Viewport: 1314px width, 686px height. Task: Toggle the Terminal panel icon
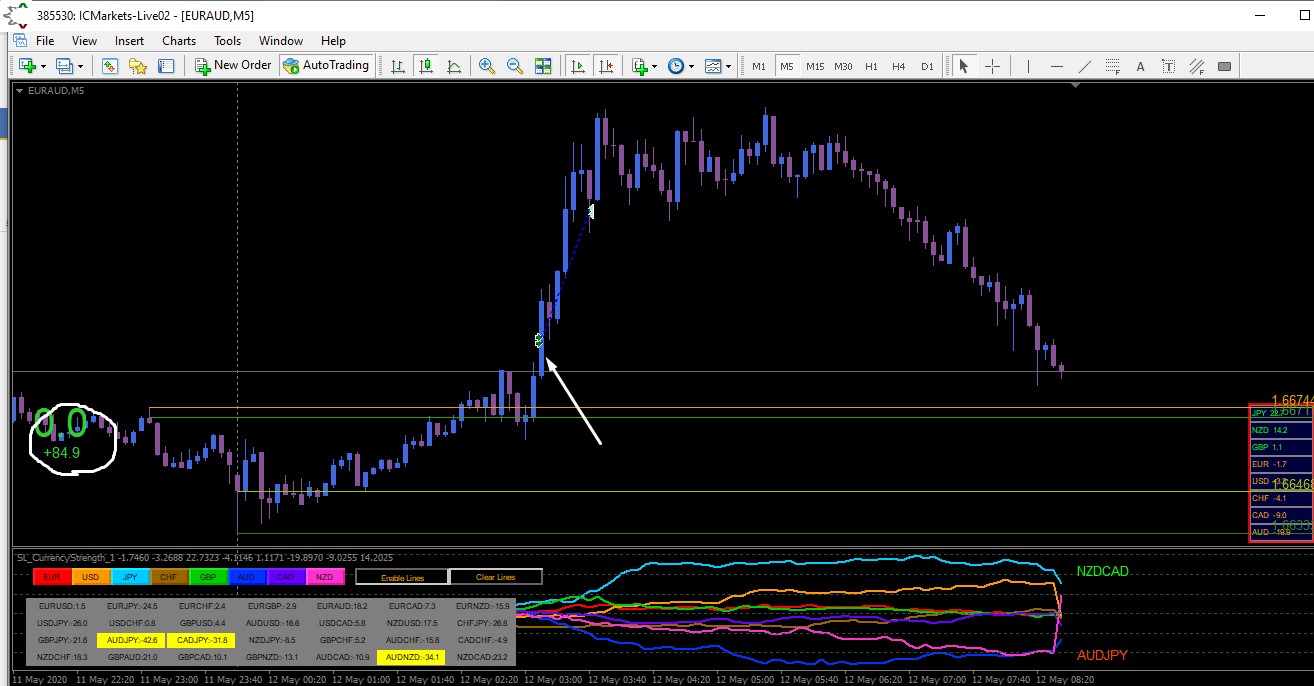click(166, 66)
